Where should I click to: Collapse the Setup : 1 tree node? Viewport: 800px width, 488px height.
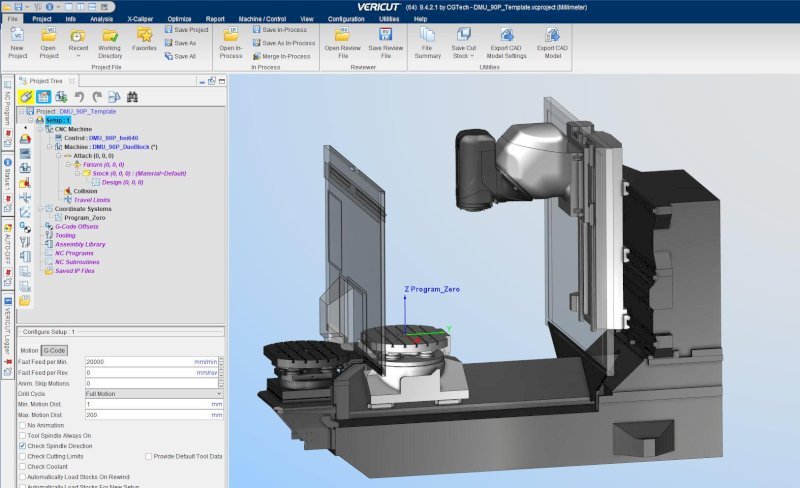coord(31,120)
